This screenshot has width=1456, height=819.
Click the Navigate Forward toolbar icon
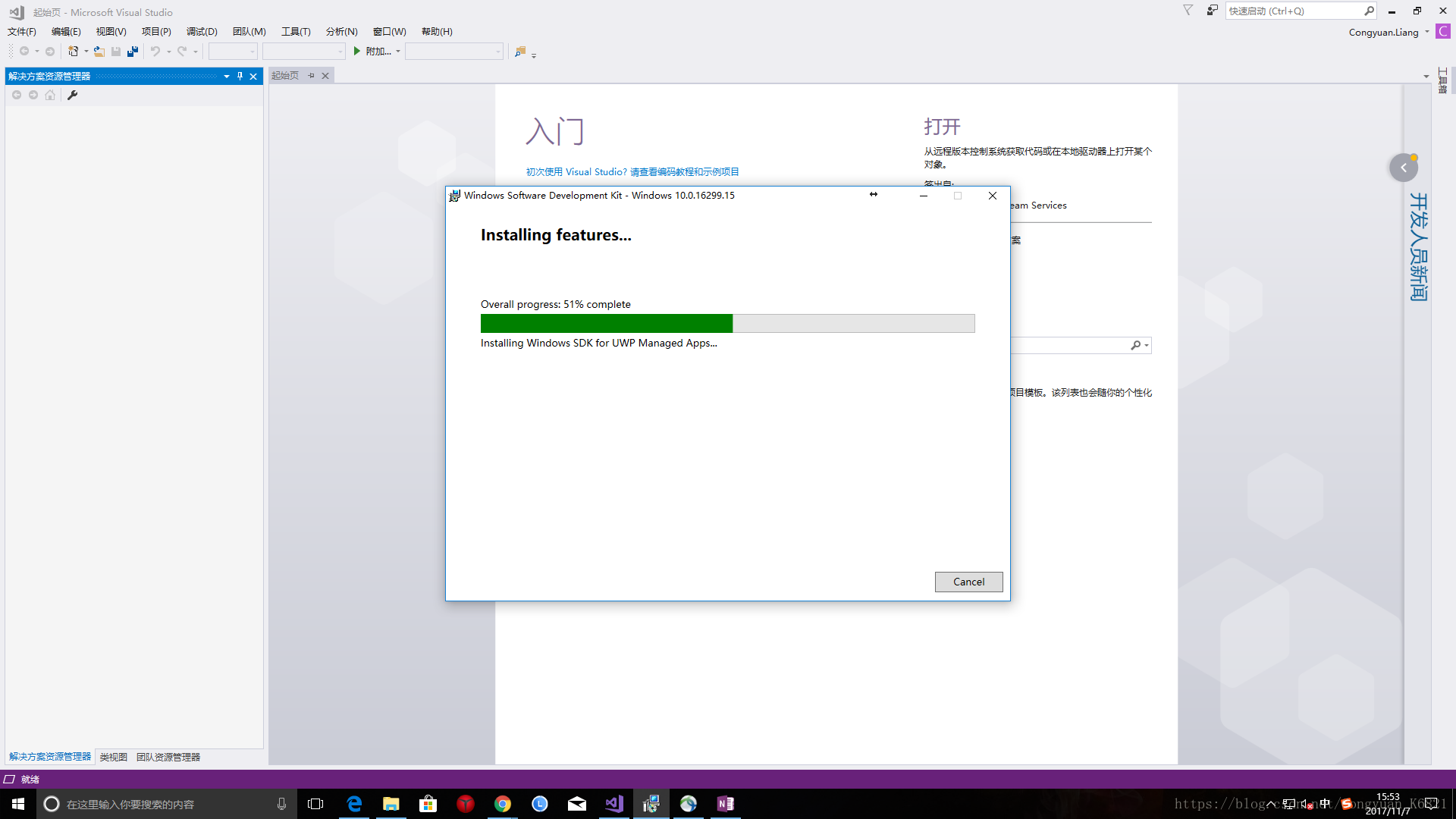pos(50,51)
